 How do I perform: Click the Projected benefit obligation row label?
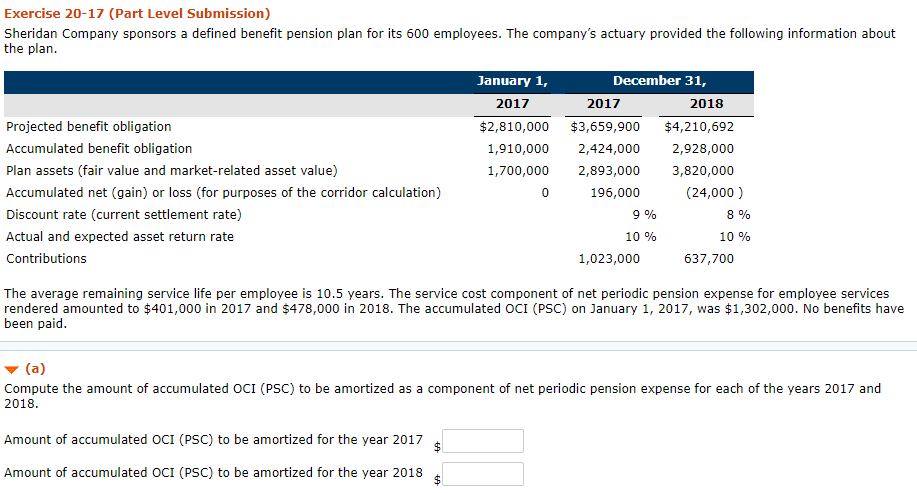89,127
